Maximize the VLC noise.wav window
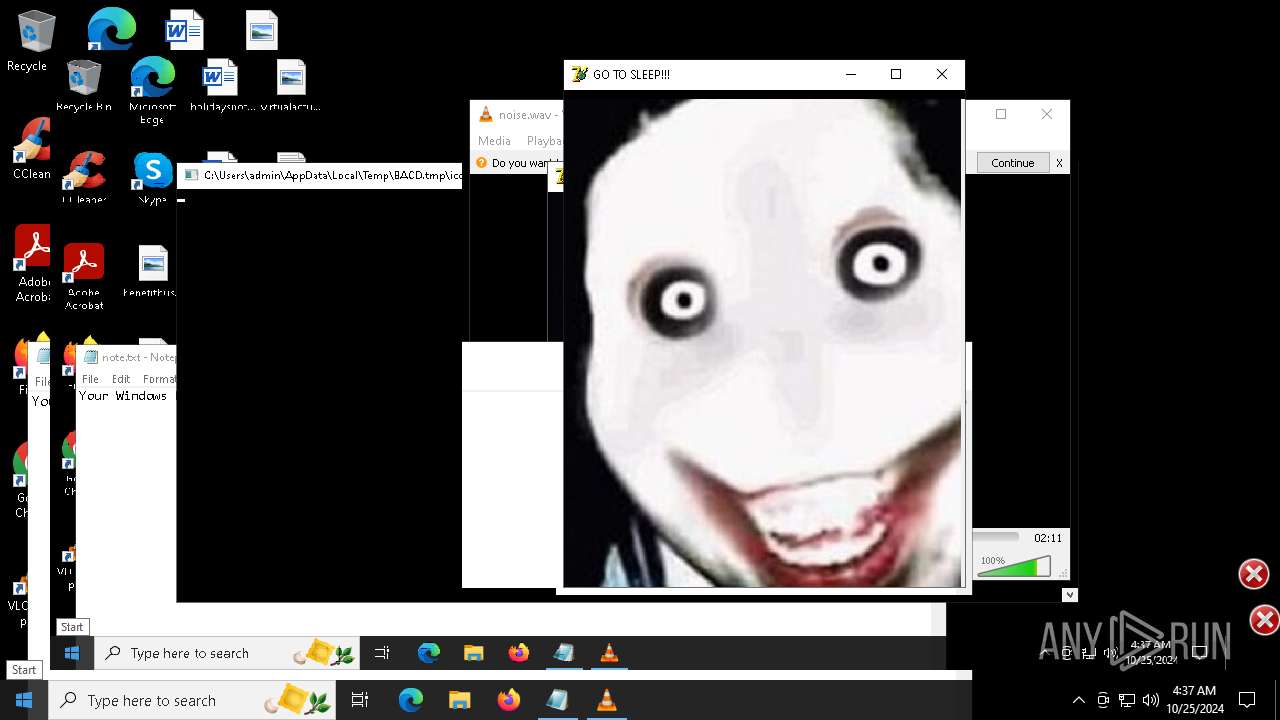1280x720 pixels. pos(1000,114)
